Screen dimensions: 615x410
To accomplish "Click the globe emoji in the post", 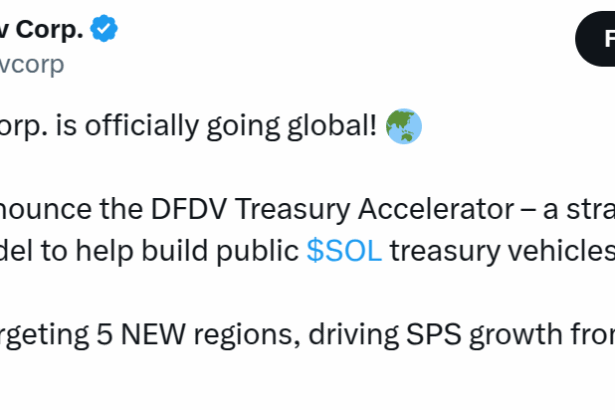I will point(403,127).
